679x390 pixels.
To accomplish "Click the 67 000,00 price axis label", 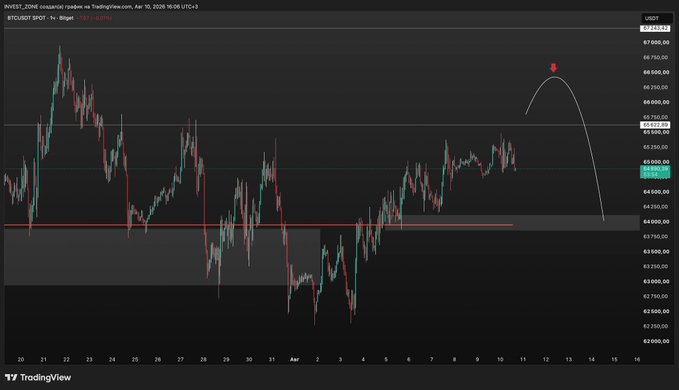I will click(656, 42).
